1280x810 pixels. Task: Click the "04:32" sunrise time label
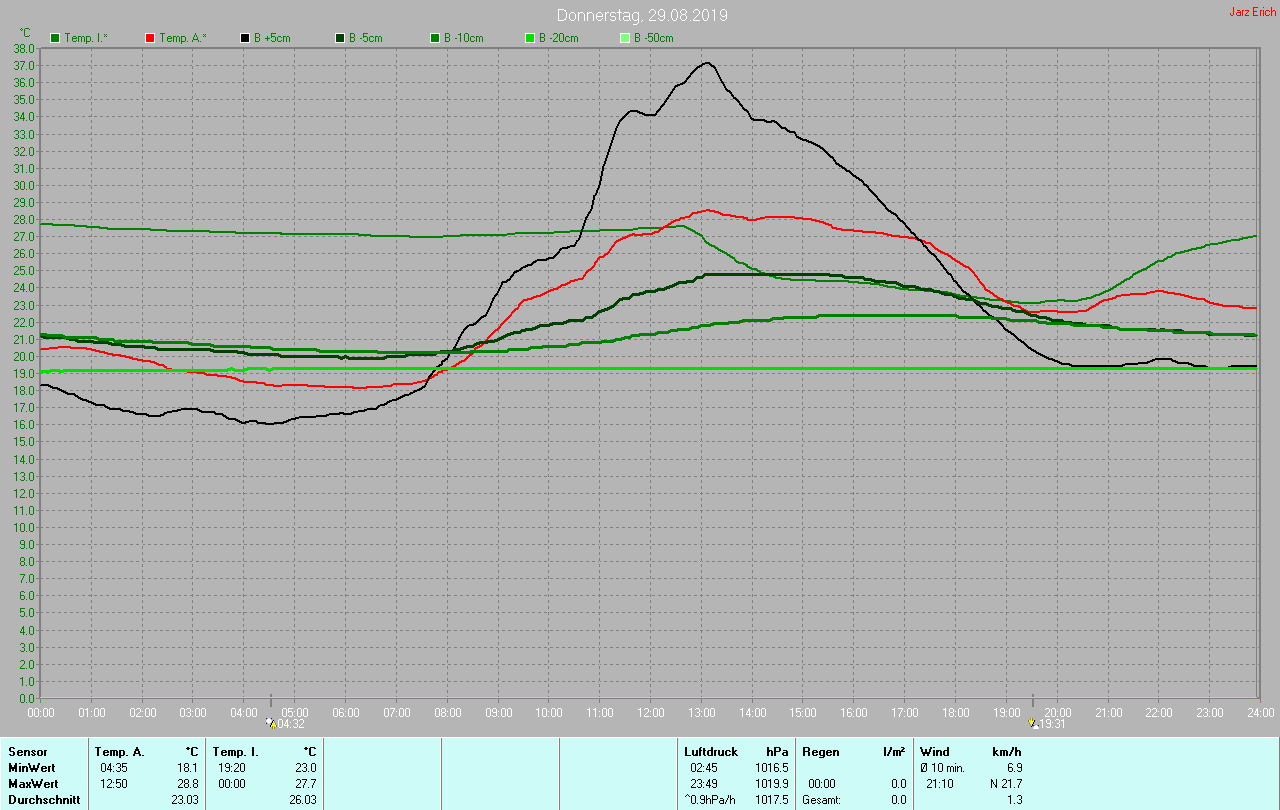291,724
